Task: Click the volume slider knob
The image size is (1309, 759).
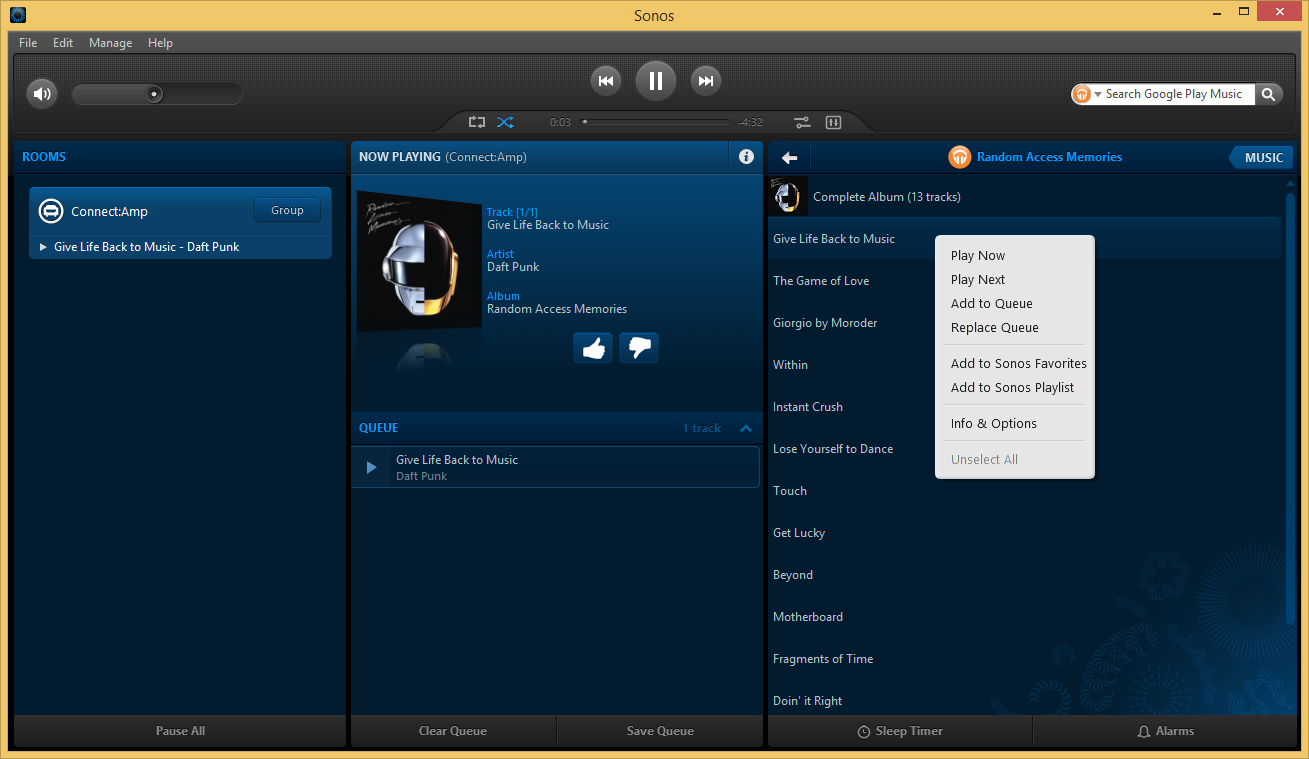Action: pyautogui.click(x=154, y=94)
